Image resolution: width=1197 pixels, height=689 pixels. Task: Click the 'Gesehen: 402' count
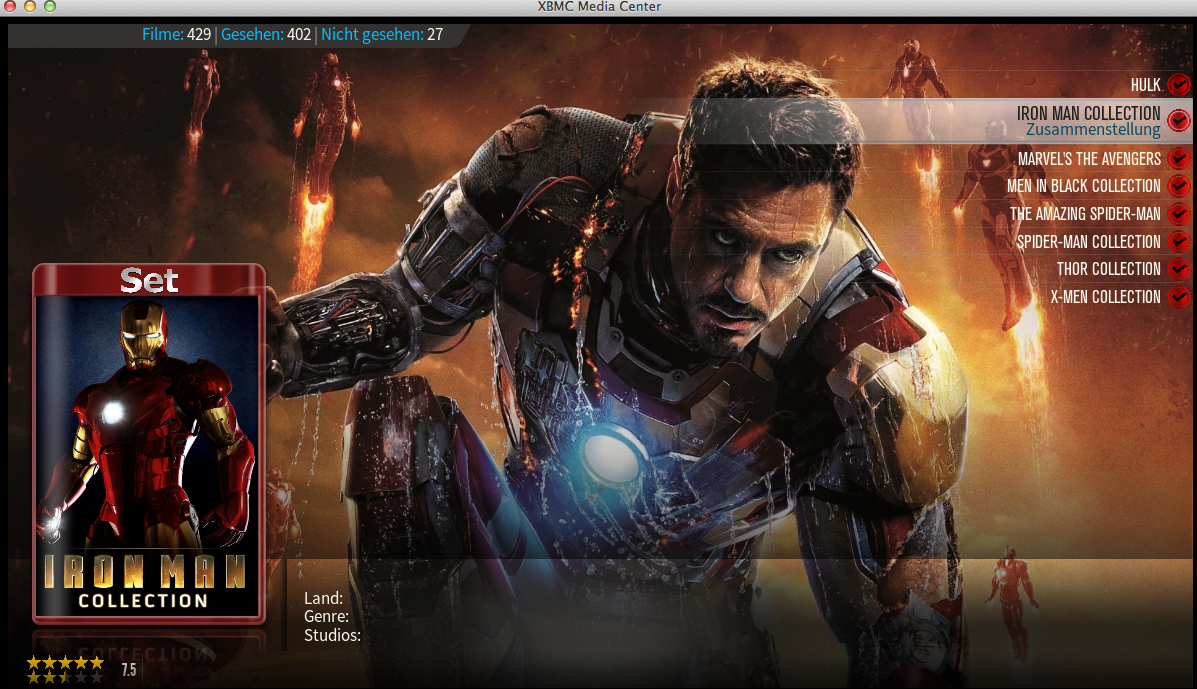tap(266, 34)
